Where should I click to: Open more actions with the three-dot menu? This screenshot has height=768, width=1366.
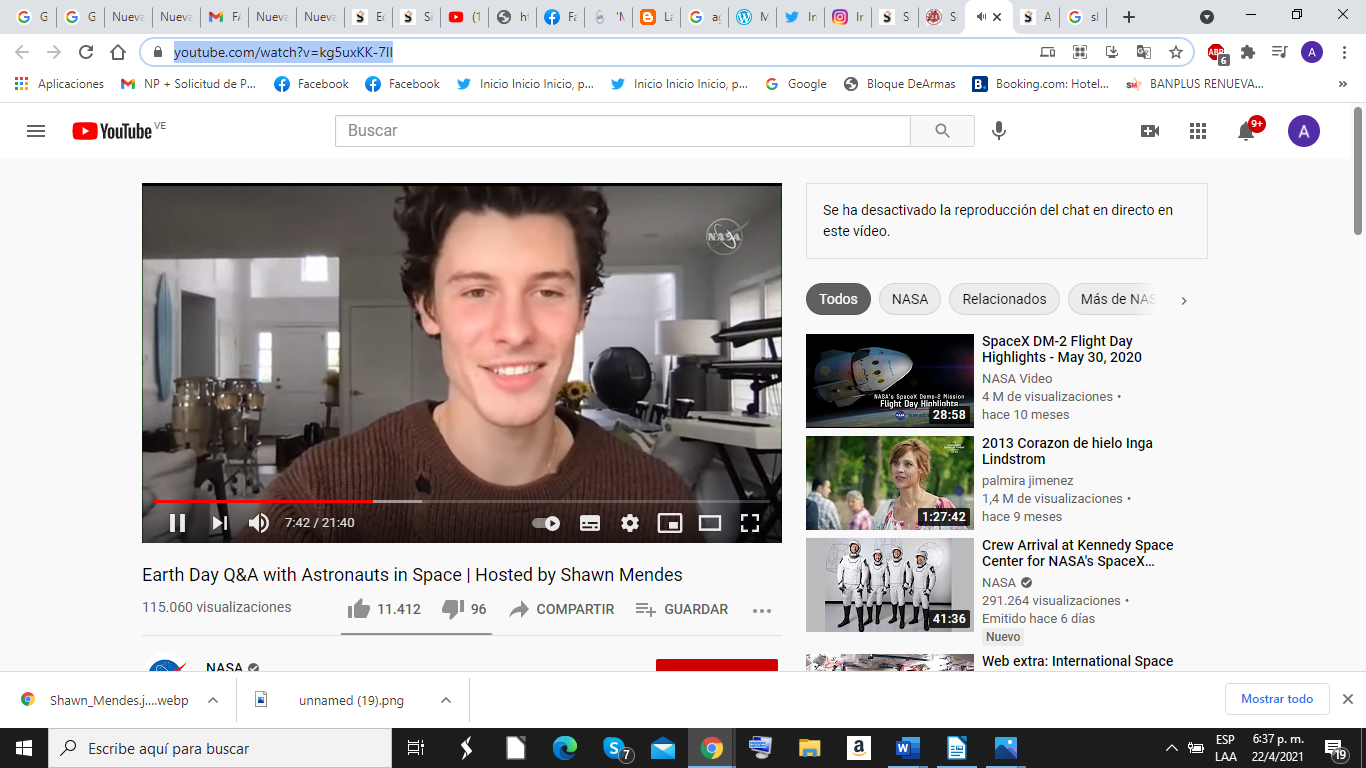tap(762, 609)
